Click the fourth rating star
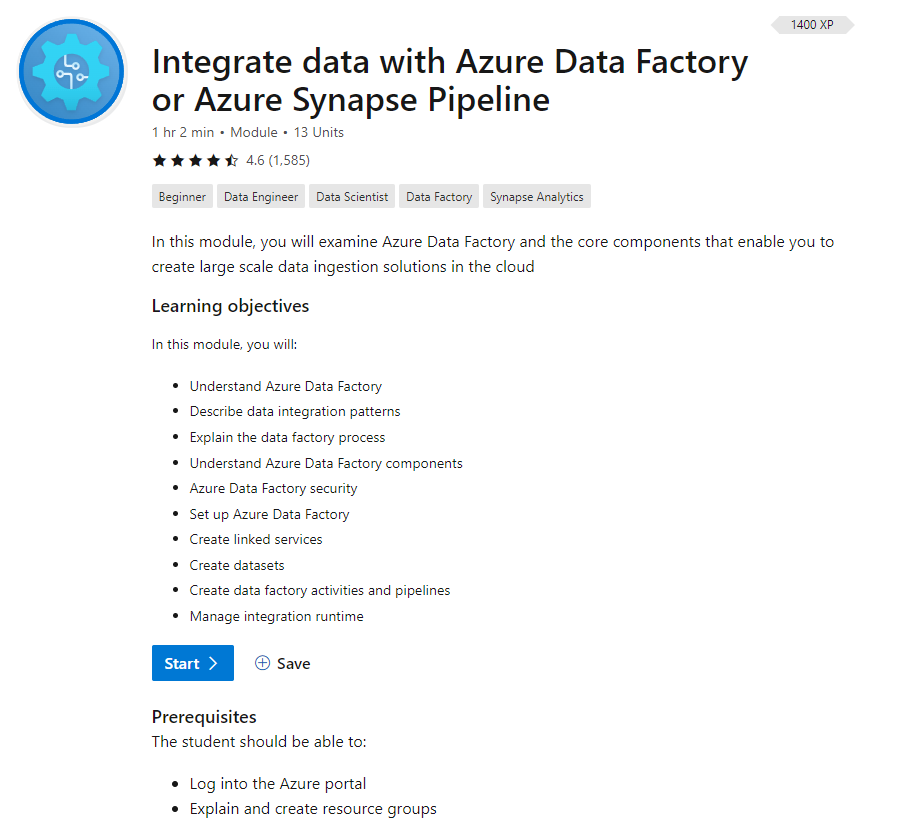 (x=213, y=160)
